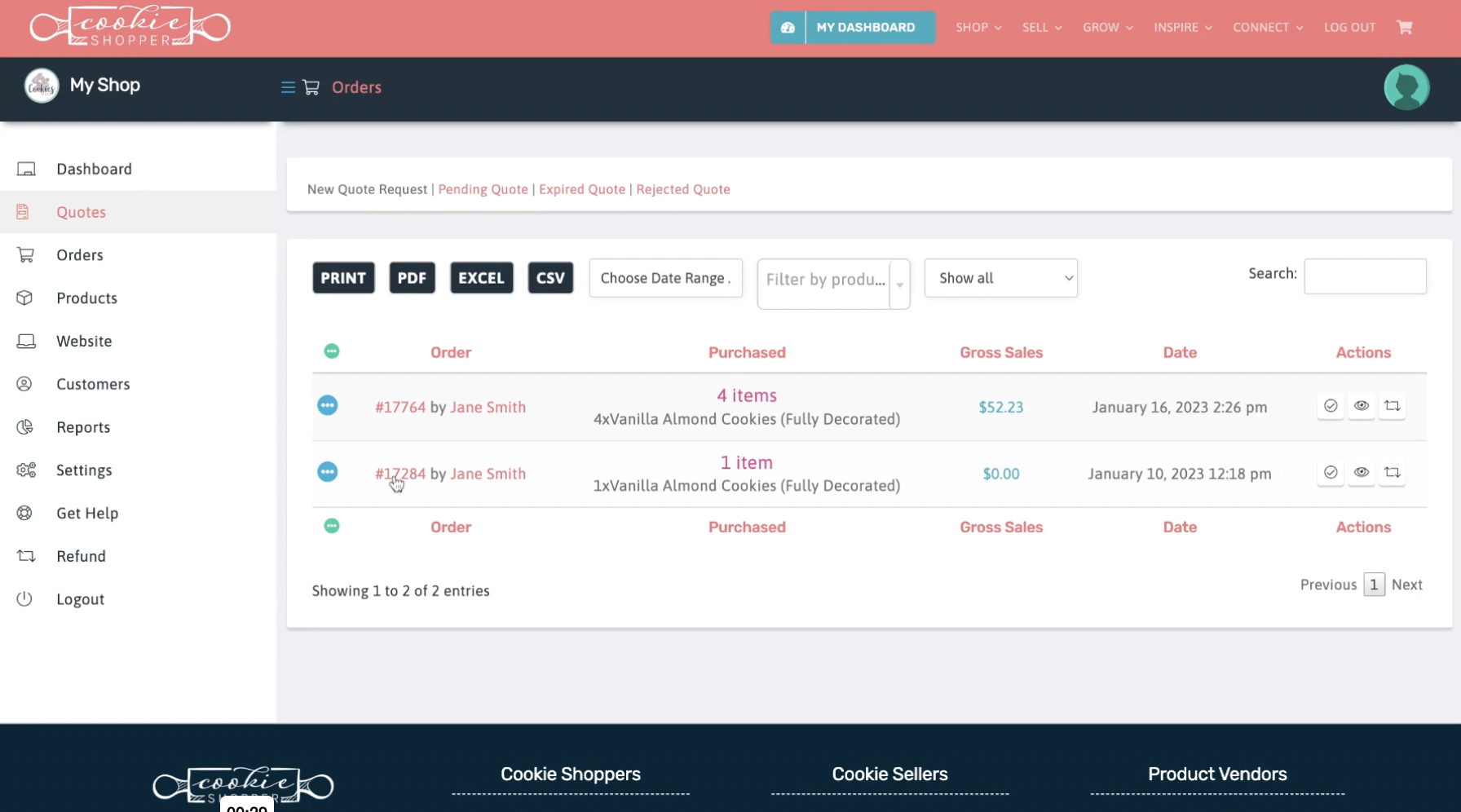Toggle the hamburger menu next to Orders title
The width and height of the screenshot is (1461, 812).
288,87
